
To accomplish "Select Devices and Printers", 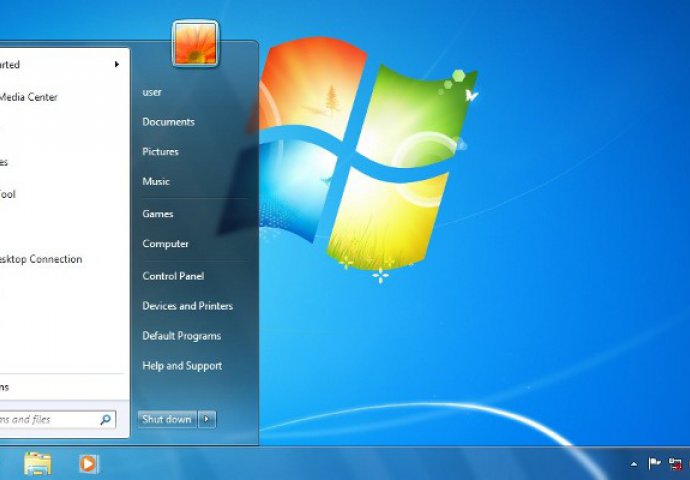I will click(x=187, y=306).
